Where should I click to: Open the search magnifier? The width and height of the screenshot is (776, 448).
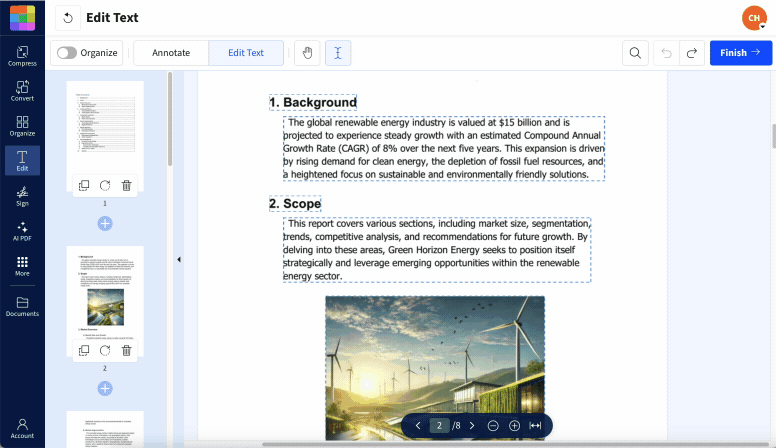635,53
